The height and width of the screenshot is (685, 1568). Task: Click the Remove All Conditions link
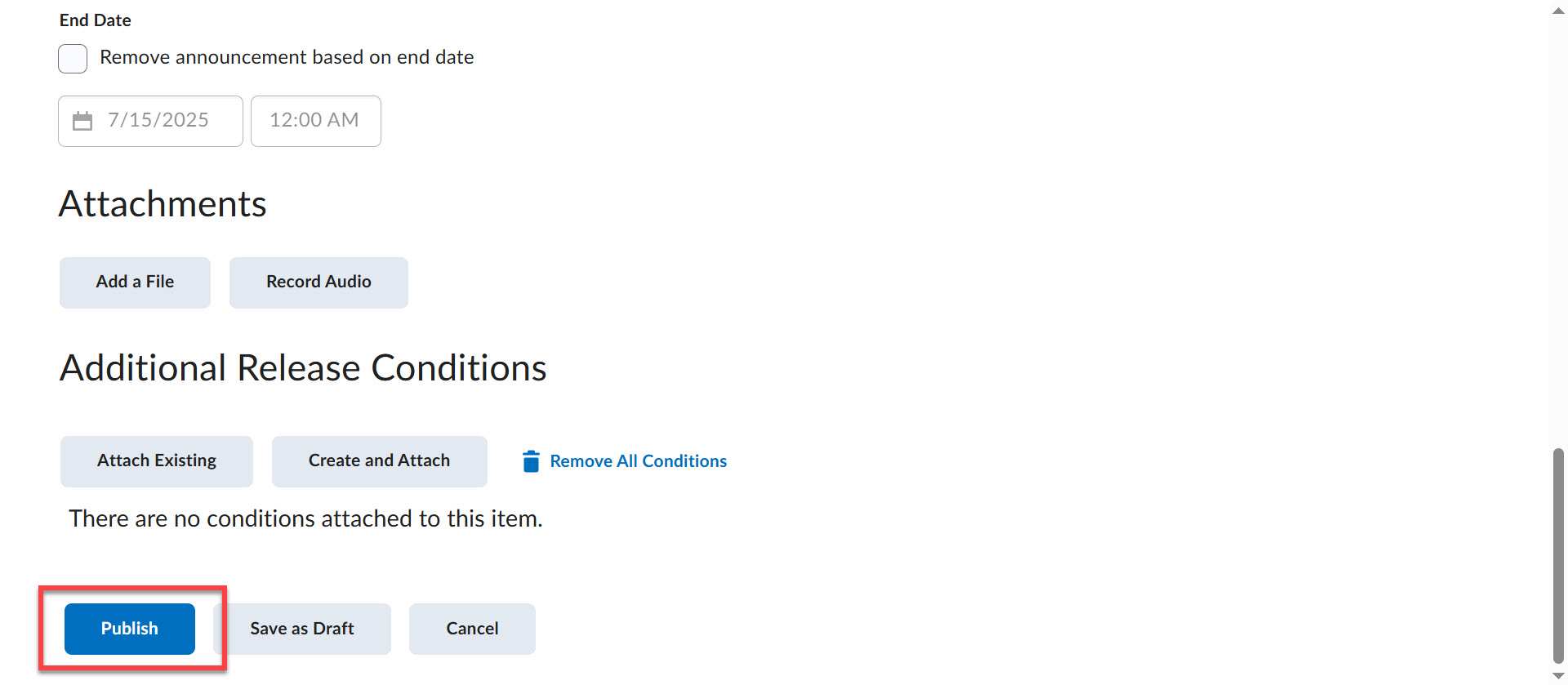[638, 461]
